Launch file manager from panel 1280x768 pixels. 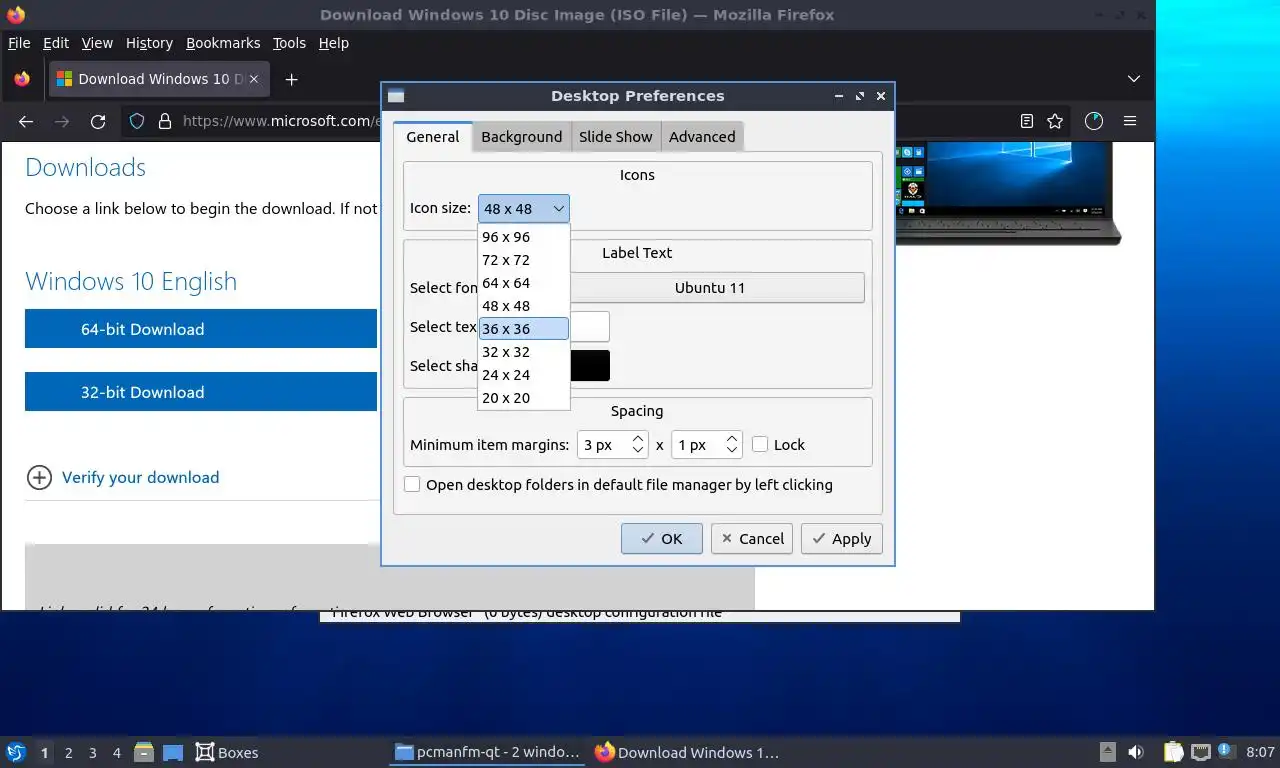pyautogui.click(x=144, y=752)
